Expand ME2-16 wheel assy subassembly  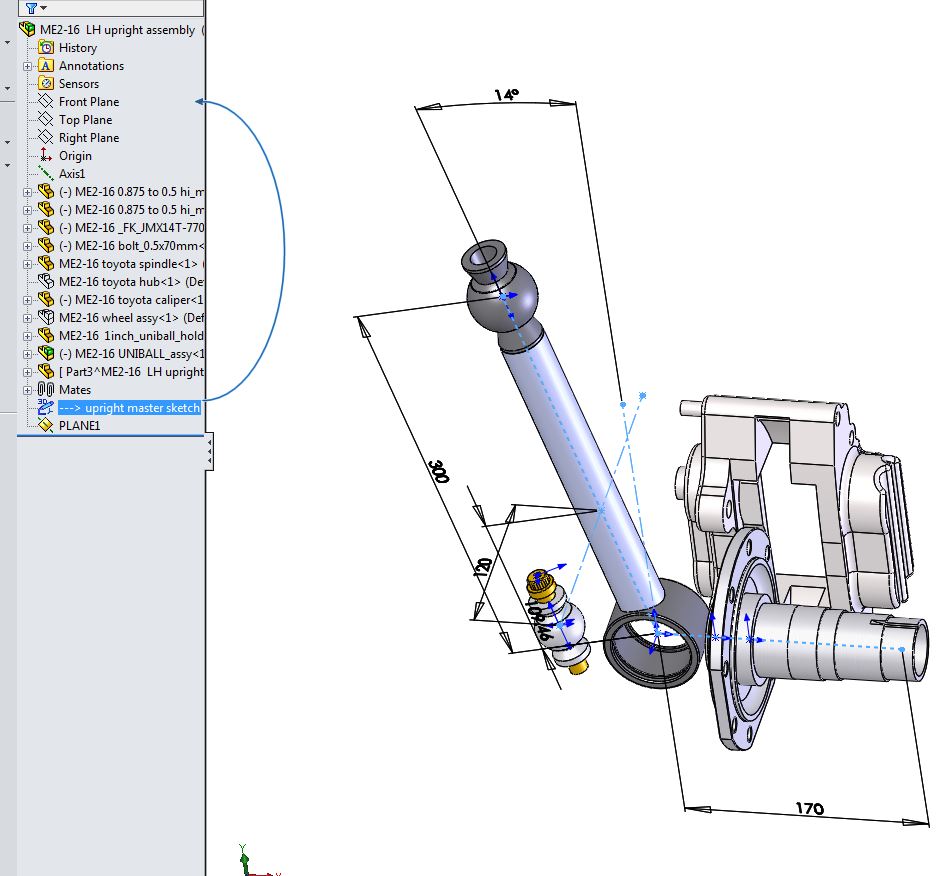click(x=28, y=318)
